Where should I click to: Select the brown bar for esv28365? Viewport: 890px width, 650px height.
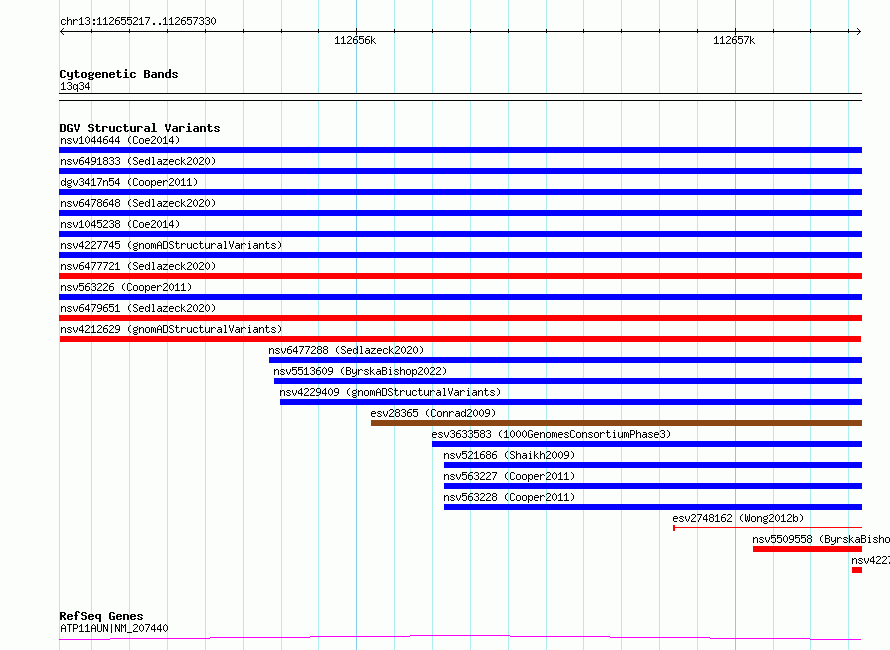(616, 423)
